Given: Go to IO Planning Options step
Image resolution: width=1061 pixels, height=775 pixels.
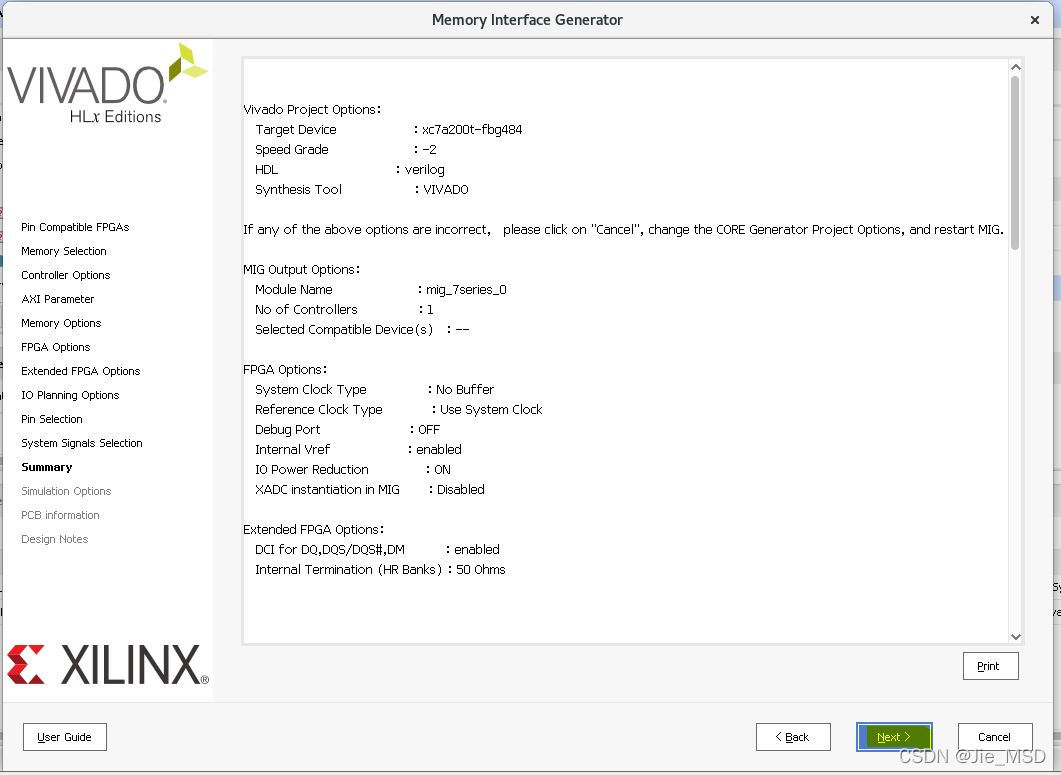Looking at the screenshot, I should (70, 395).
